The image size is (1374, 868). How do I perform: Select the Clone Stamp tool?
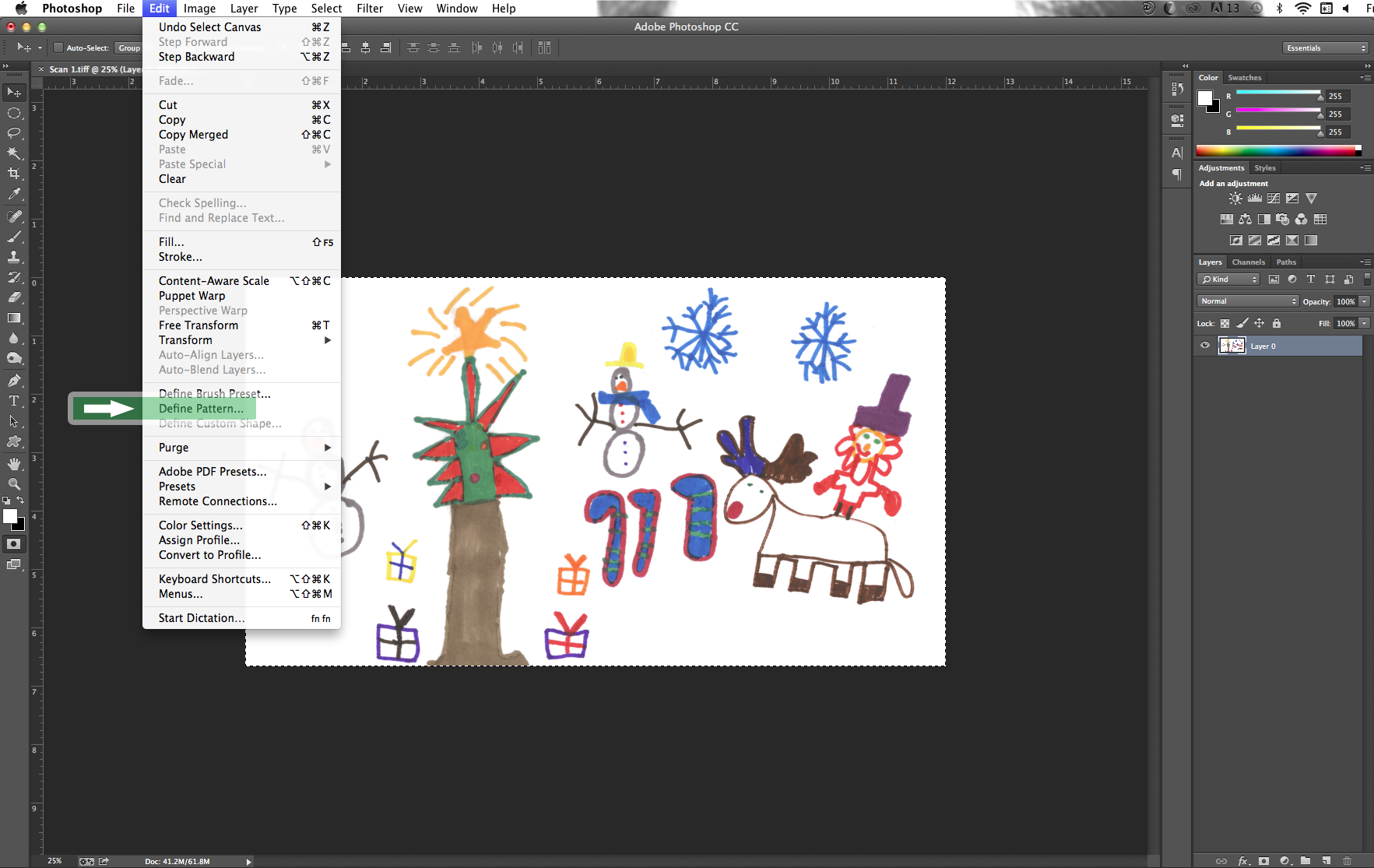14,257
